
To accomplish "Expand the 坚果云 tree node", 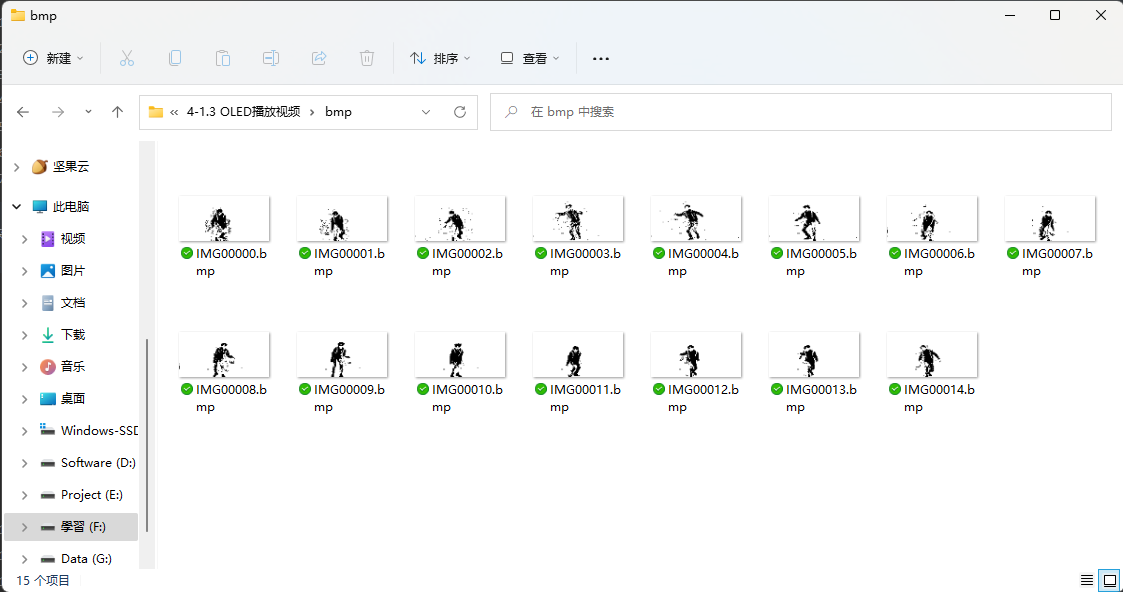I will click(x=16, y=167).
